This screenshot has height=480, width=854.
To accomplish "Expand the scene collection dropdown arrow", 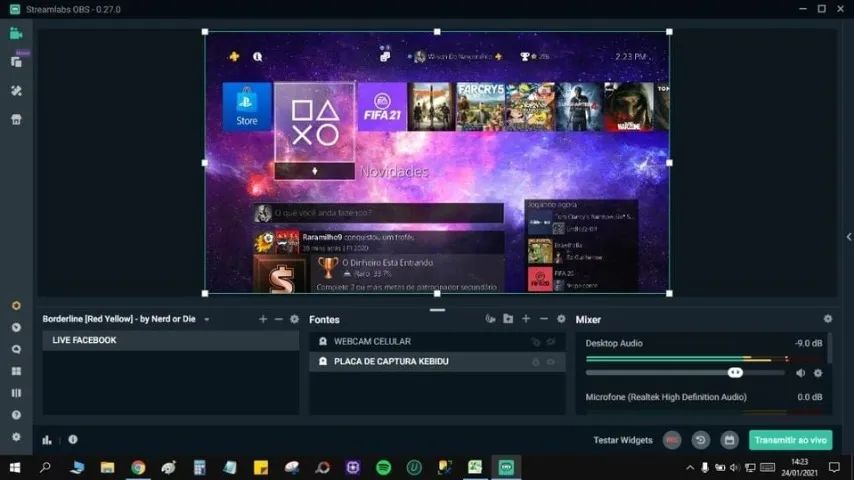I will click(x=207, y=319).
